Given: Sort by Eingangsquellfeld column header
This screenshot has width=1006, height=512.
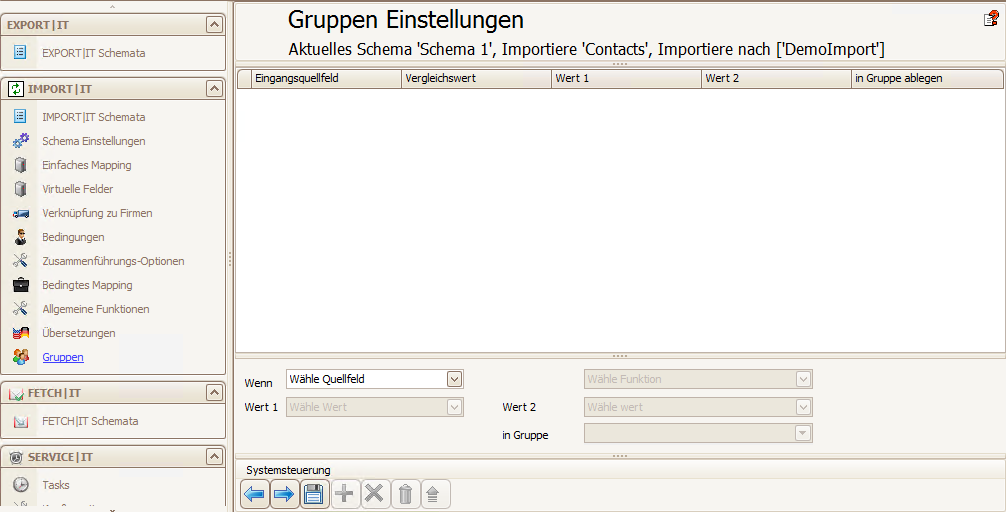Looking at the screenshot, I should (327, 78).
